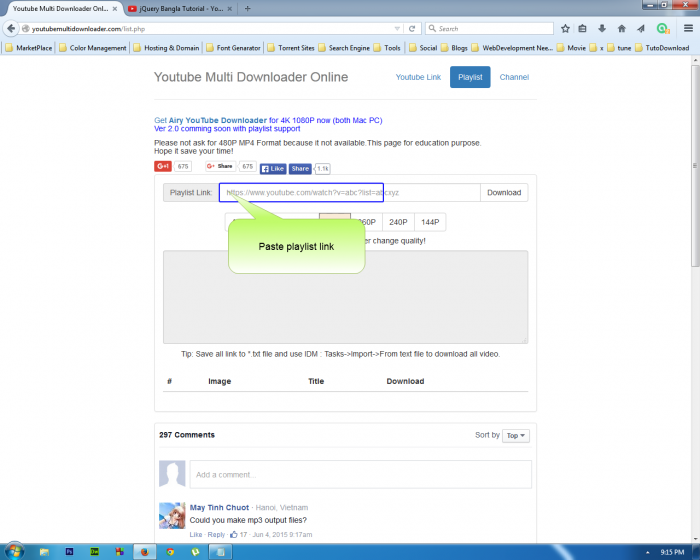Click the Google+ Share button
The image size is (700, 560).
click(221, 166)
